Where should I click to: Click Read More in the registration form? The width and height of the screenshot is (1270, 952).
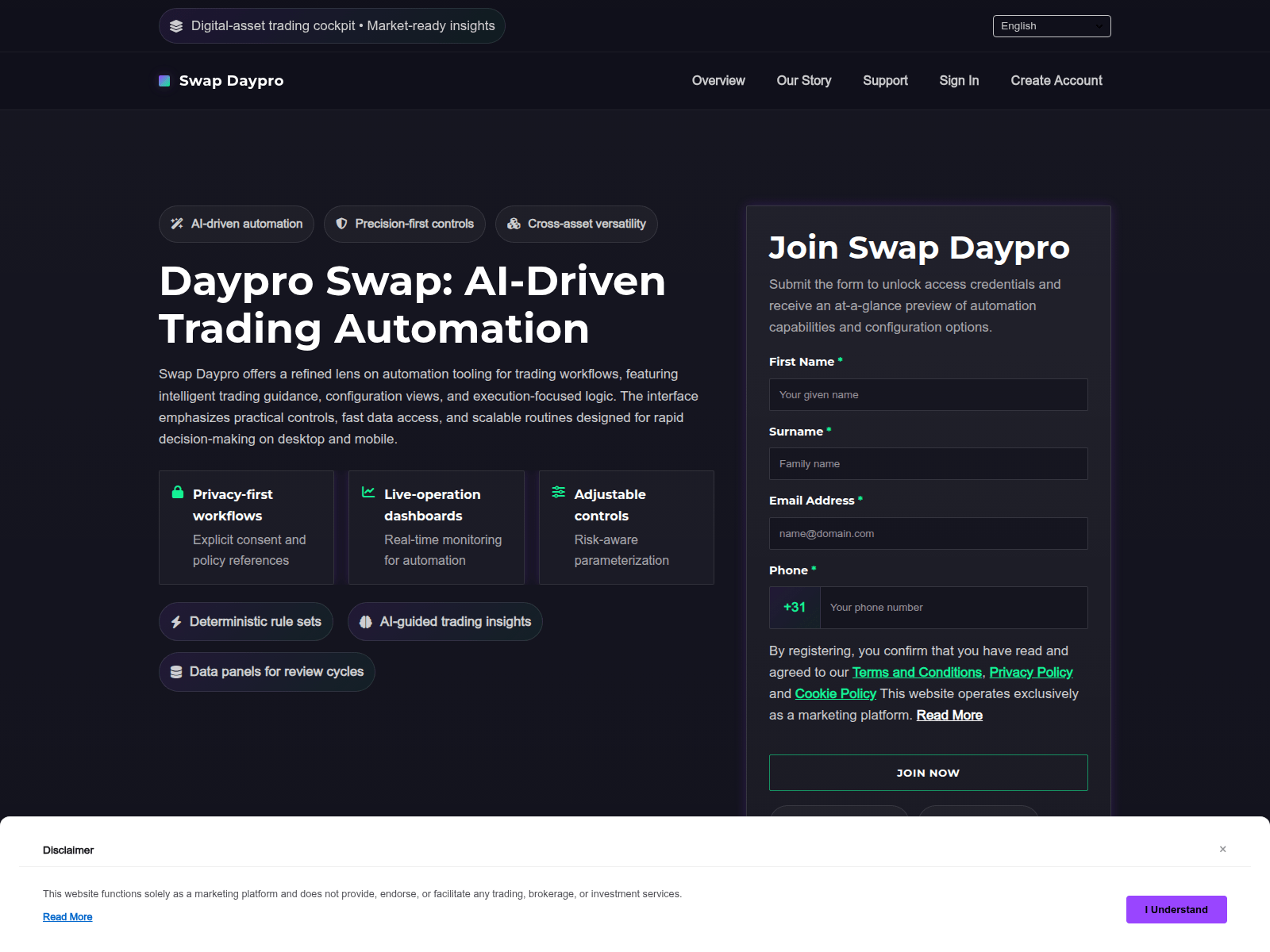[949, 715]
